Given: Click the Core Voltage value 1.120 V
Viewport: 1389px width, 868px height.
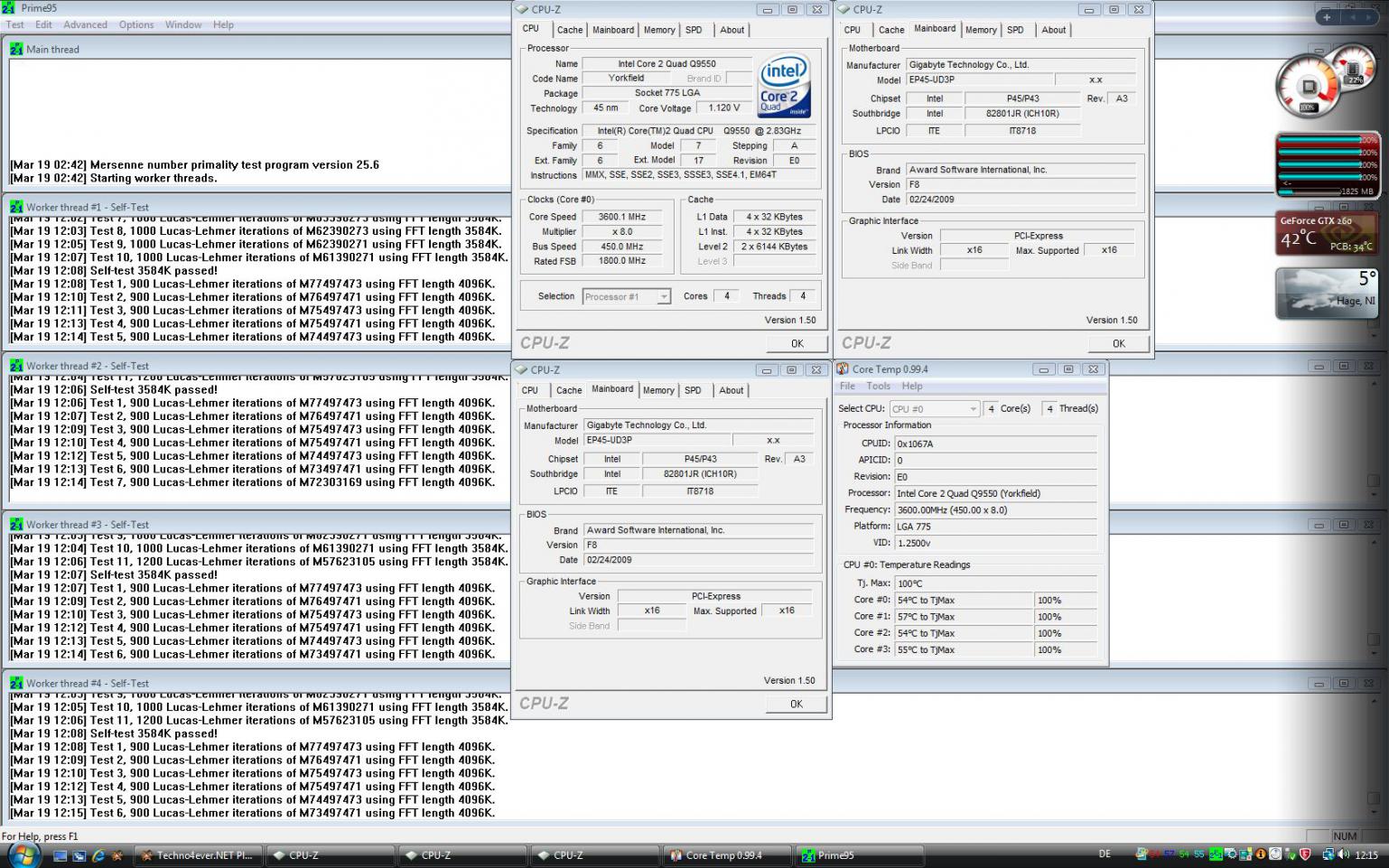Looking at the screenshot, I should [x=724, y=107].
